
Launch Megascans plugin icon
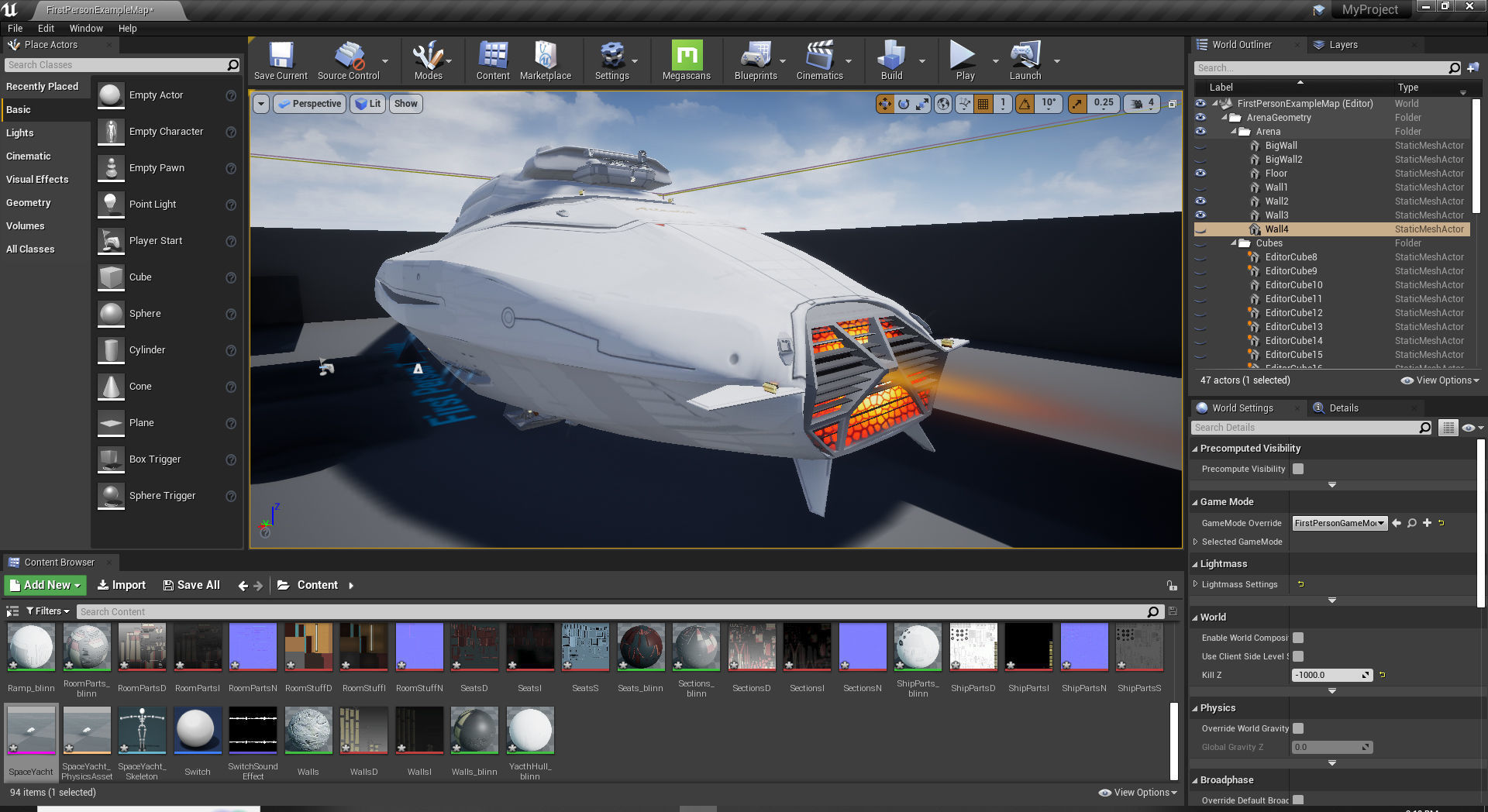click(687, 60)
